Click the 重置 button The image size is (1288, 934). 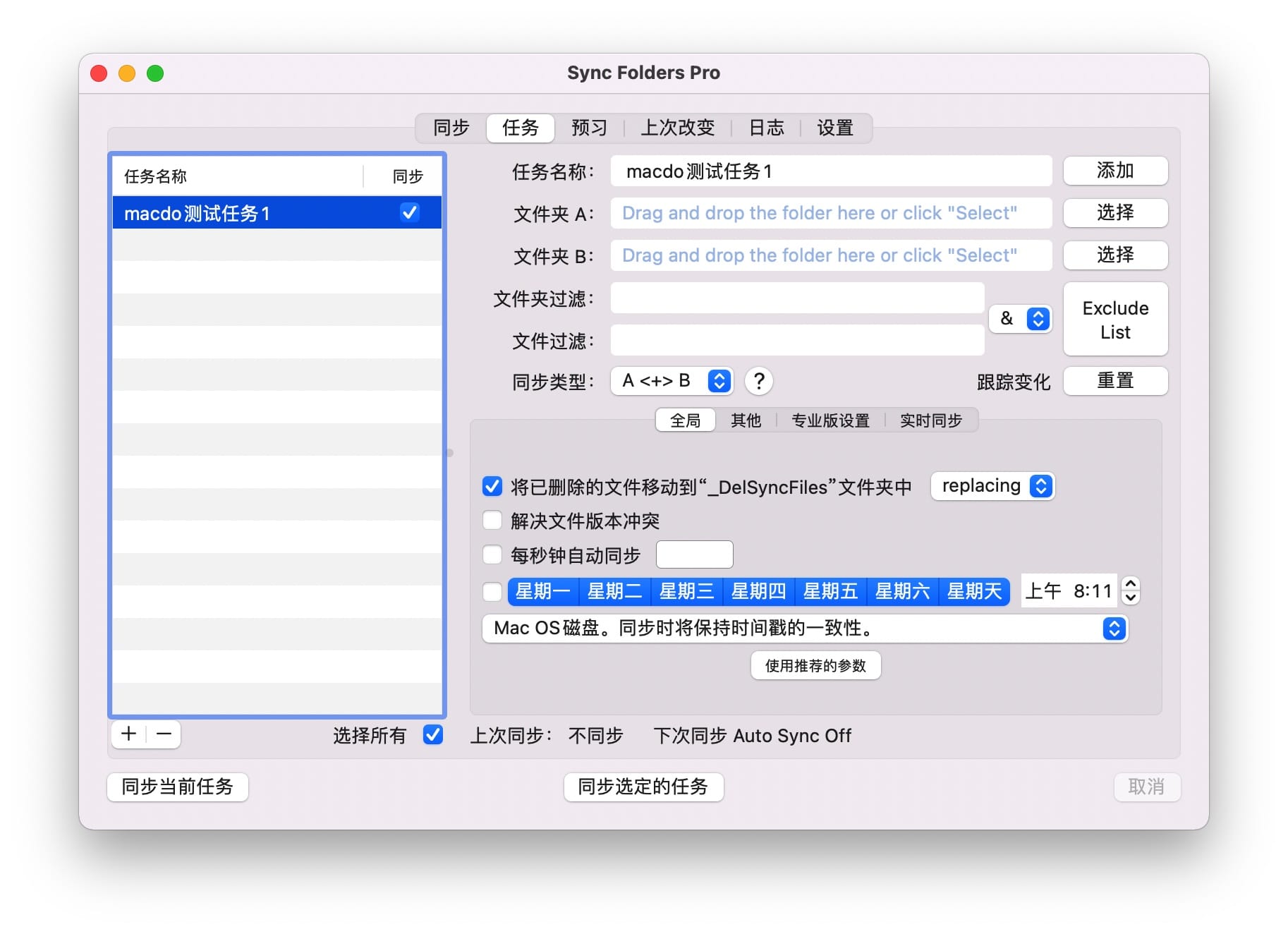point(1115,381)
